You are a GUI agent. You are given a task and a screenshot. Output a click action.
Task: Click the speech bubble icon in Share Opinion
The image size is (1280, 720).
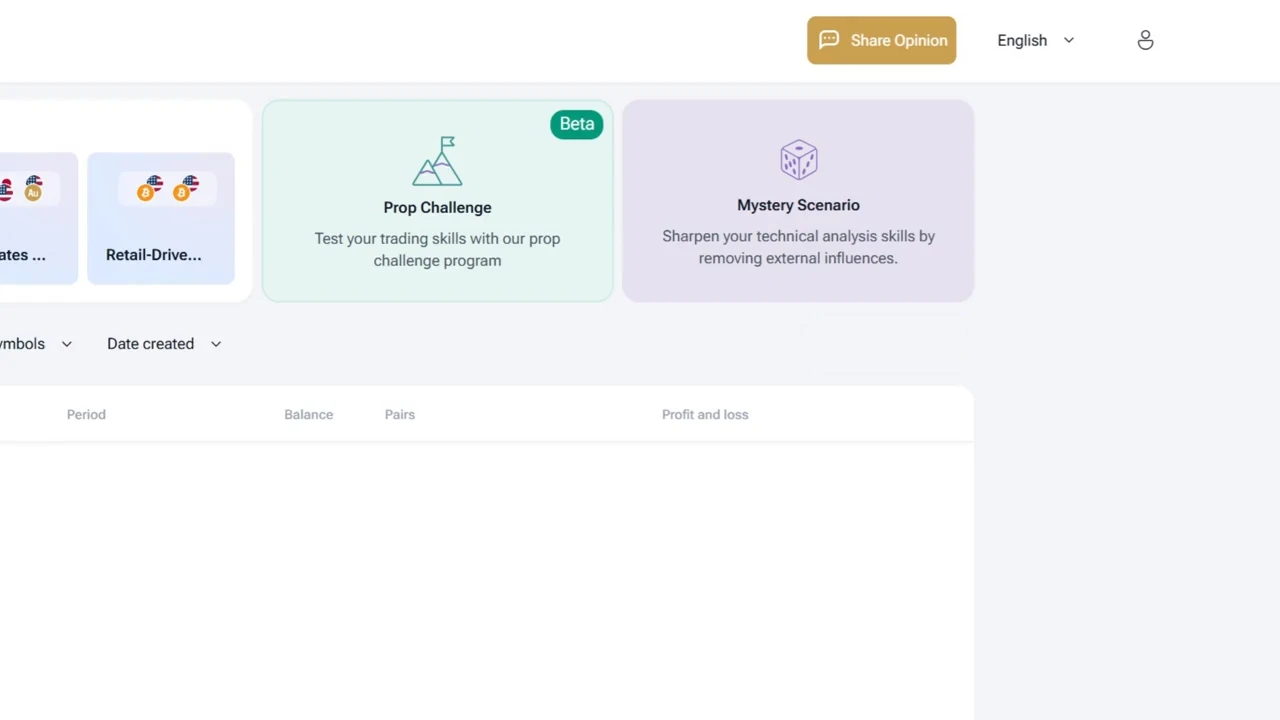(x=829, y=40)
